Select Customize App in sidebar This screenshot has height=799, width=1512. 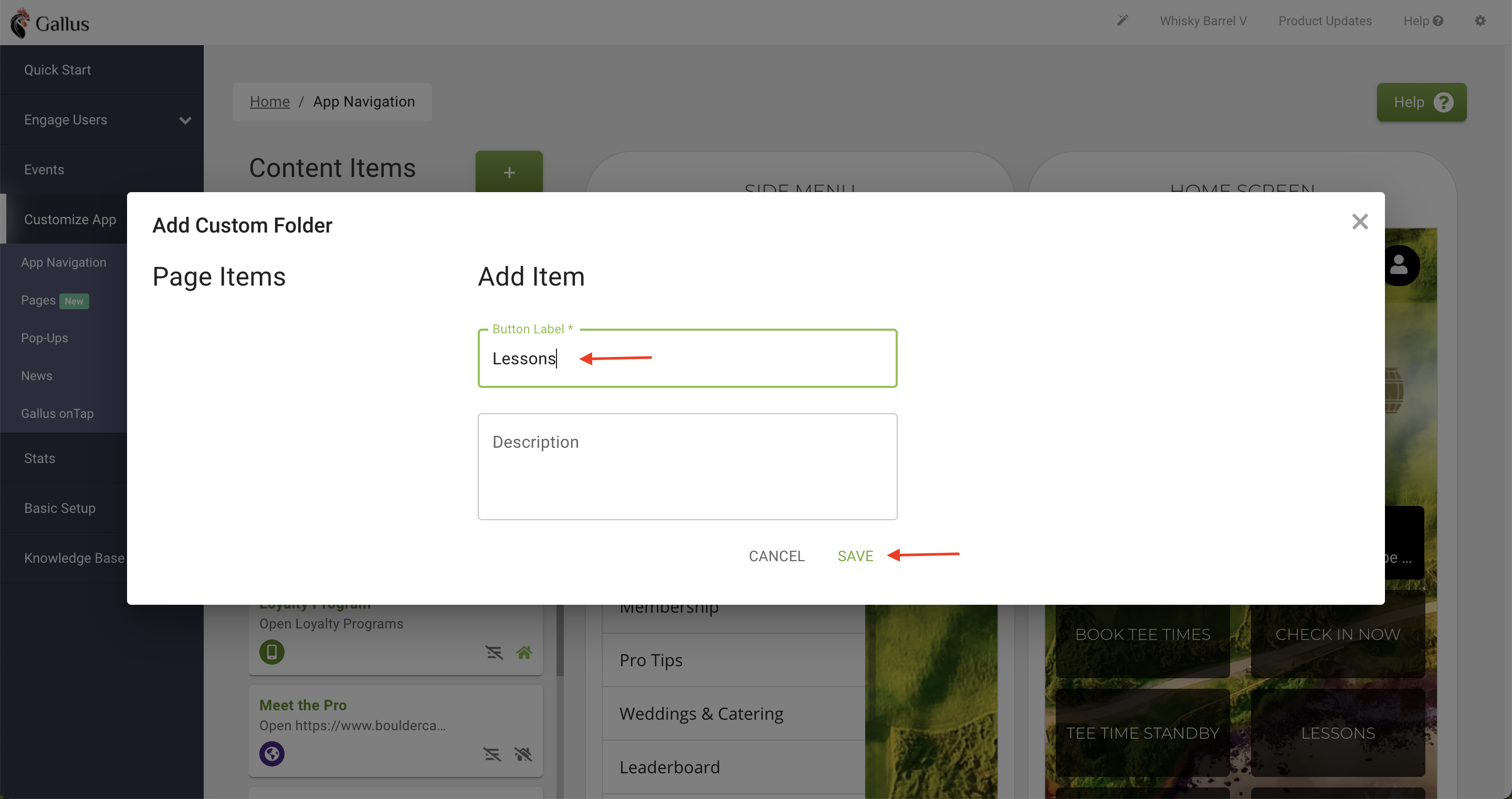70,219
